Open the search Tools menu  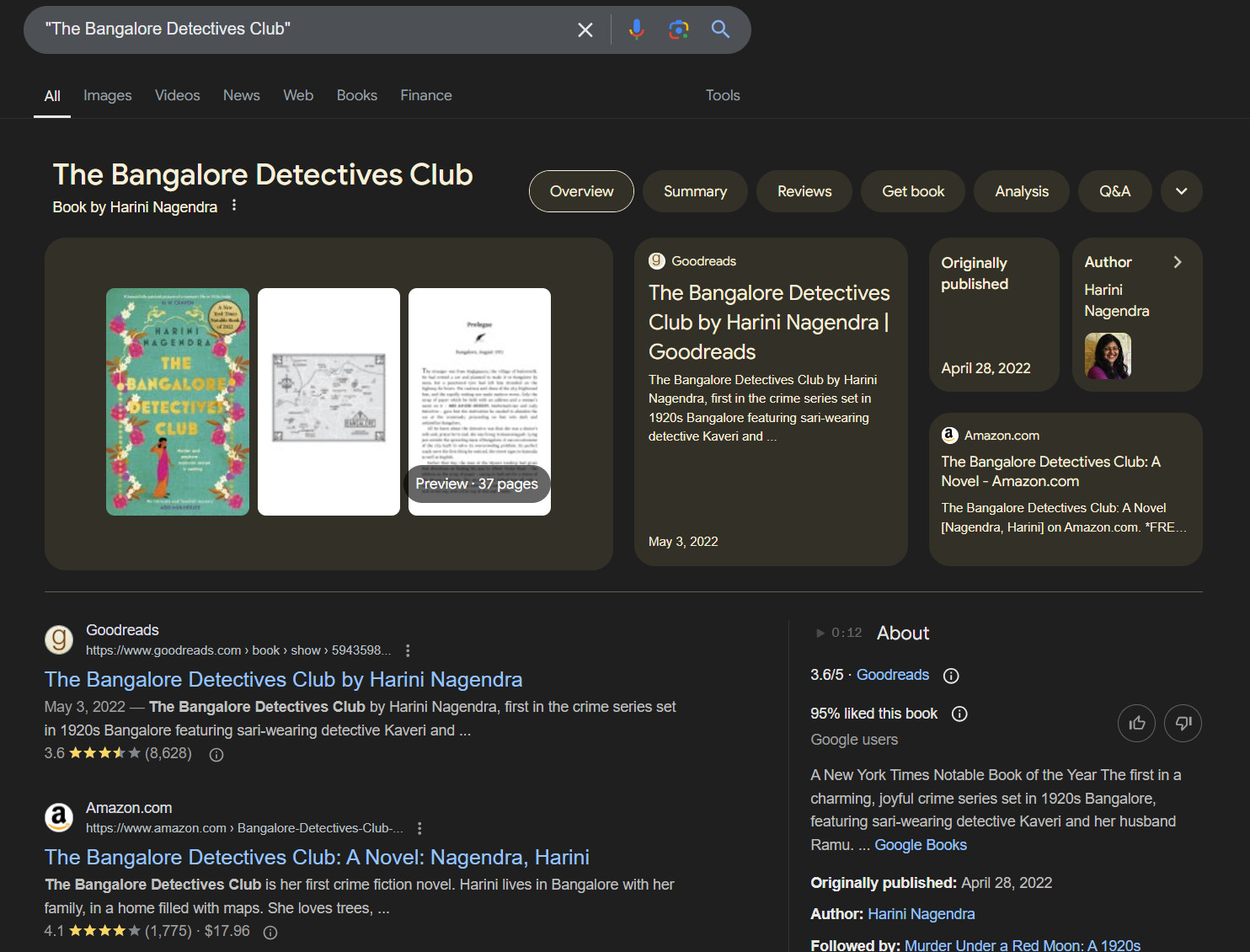click(723, 96)
